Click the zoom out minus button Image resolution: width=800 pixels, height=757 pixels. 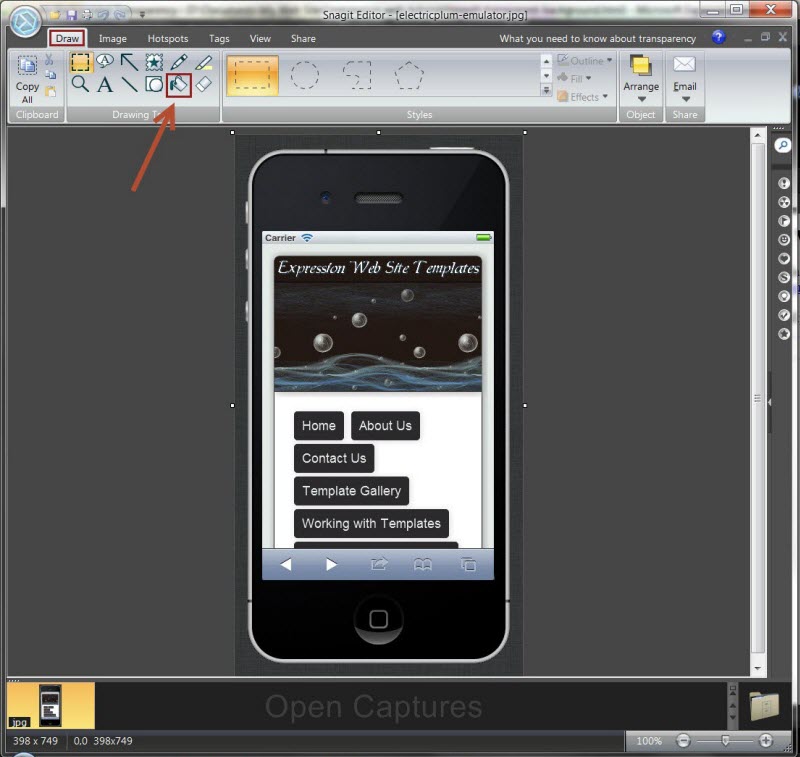tap(683, 740)
